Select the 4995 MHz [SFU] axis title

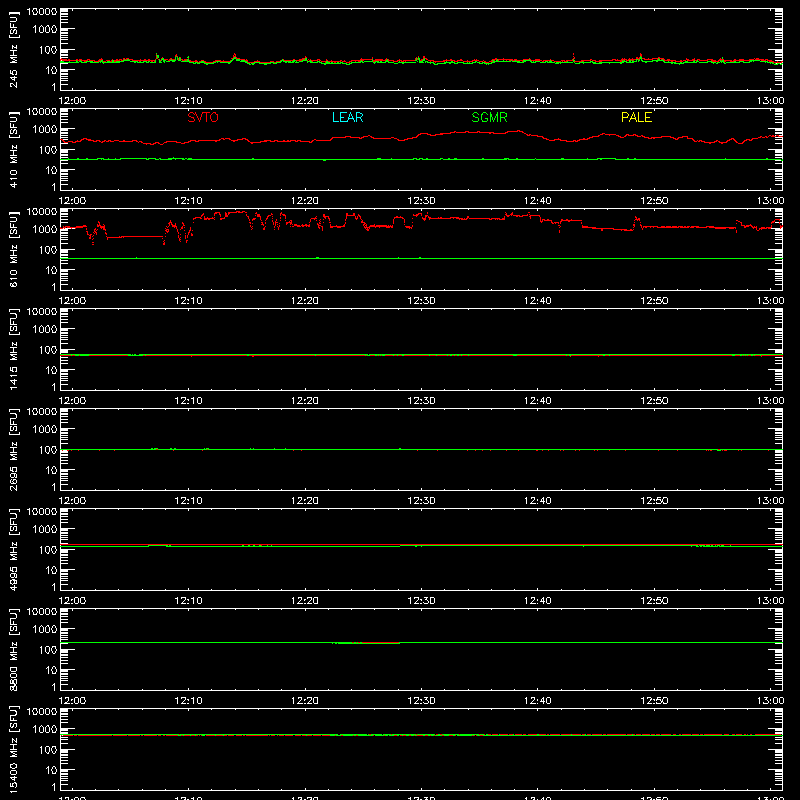tap(13, 550)
